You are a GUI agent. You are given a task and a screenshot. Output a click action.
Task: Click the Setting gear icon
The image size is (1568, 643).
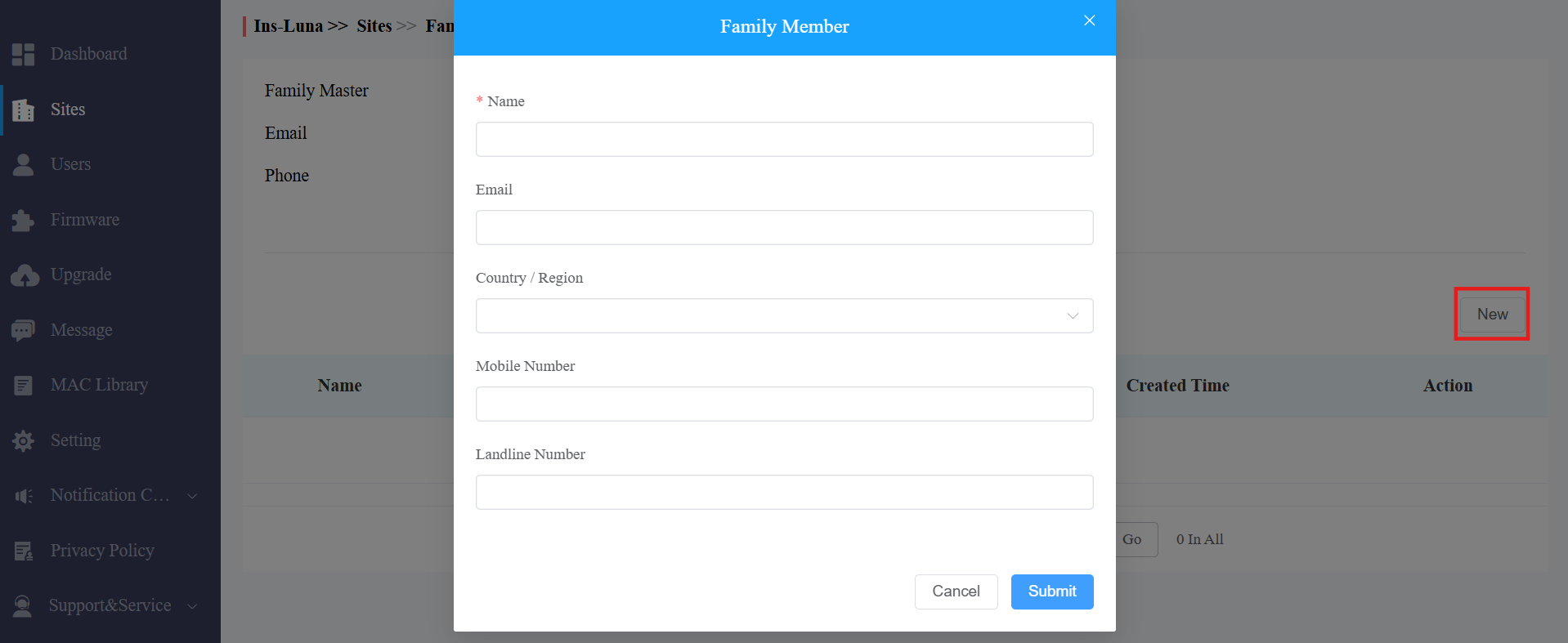(23, 440)
